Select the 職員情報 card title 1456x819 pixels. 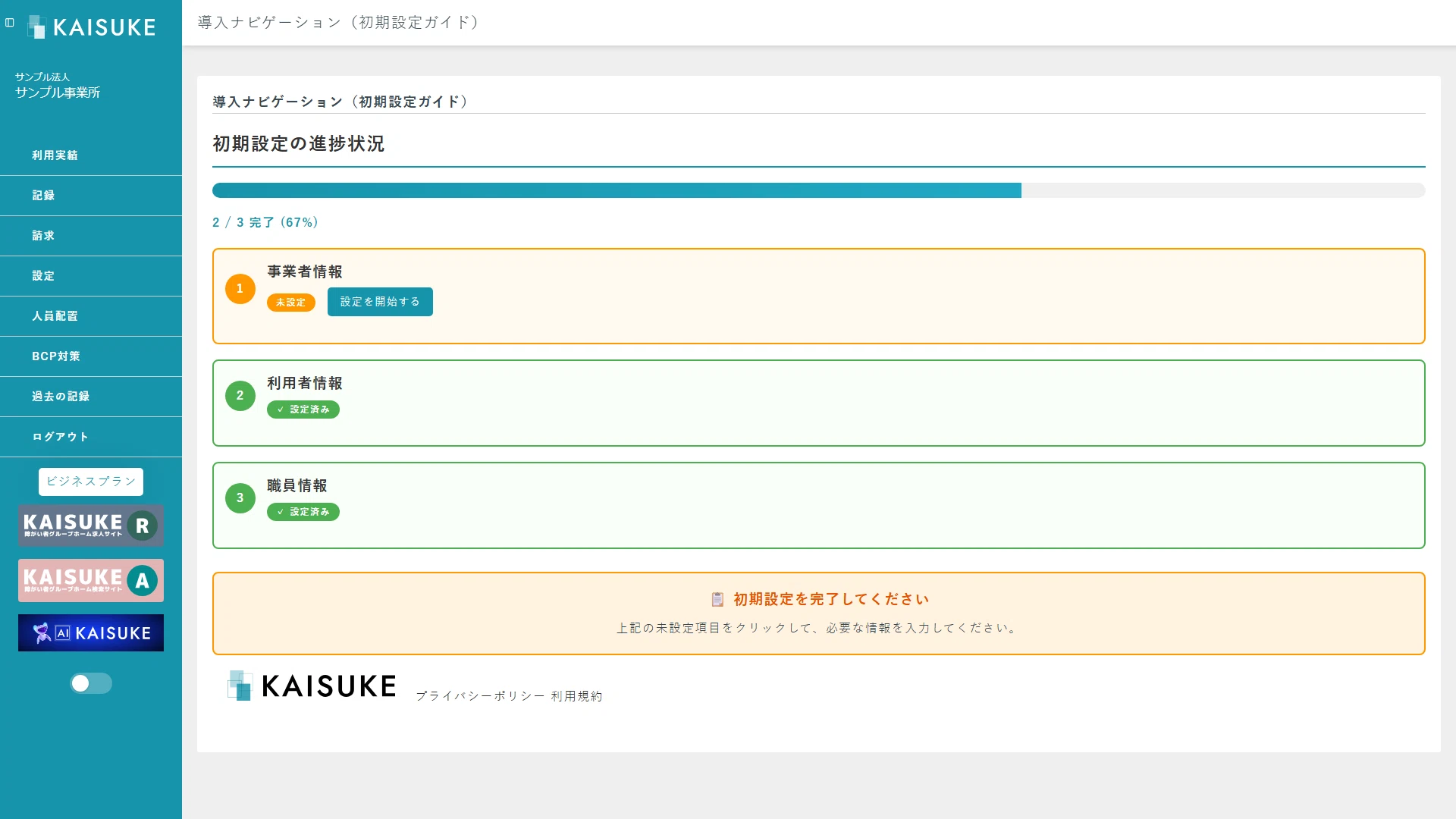[297, 485]
